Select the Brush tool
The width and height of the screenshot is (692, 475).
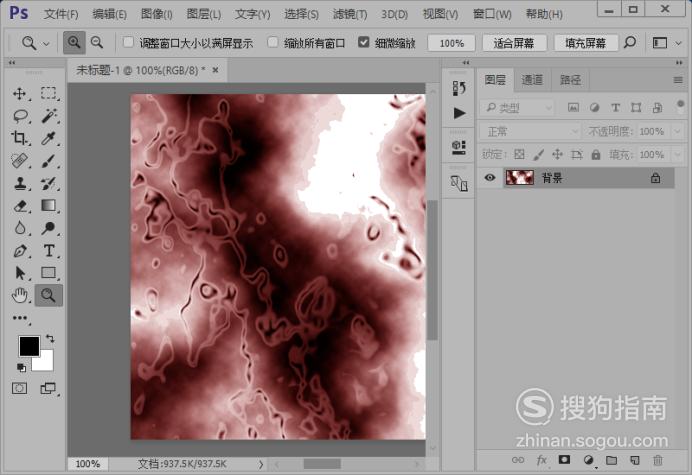click(x=48, y=161)
